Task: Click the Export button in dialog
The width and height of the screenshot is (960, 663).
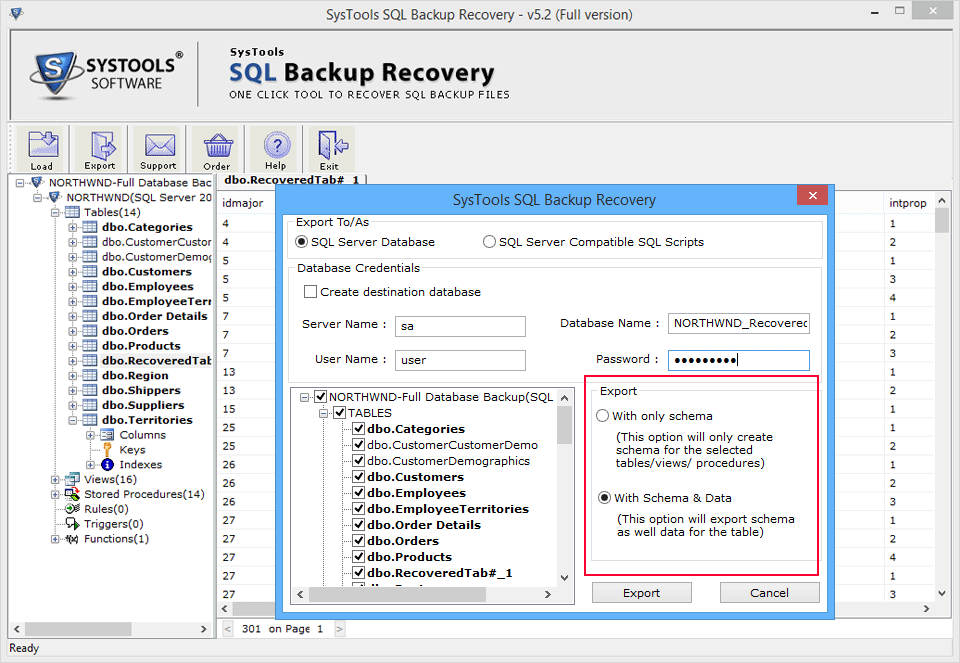Action: 642,593
